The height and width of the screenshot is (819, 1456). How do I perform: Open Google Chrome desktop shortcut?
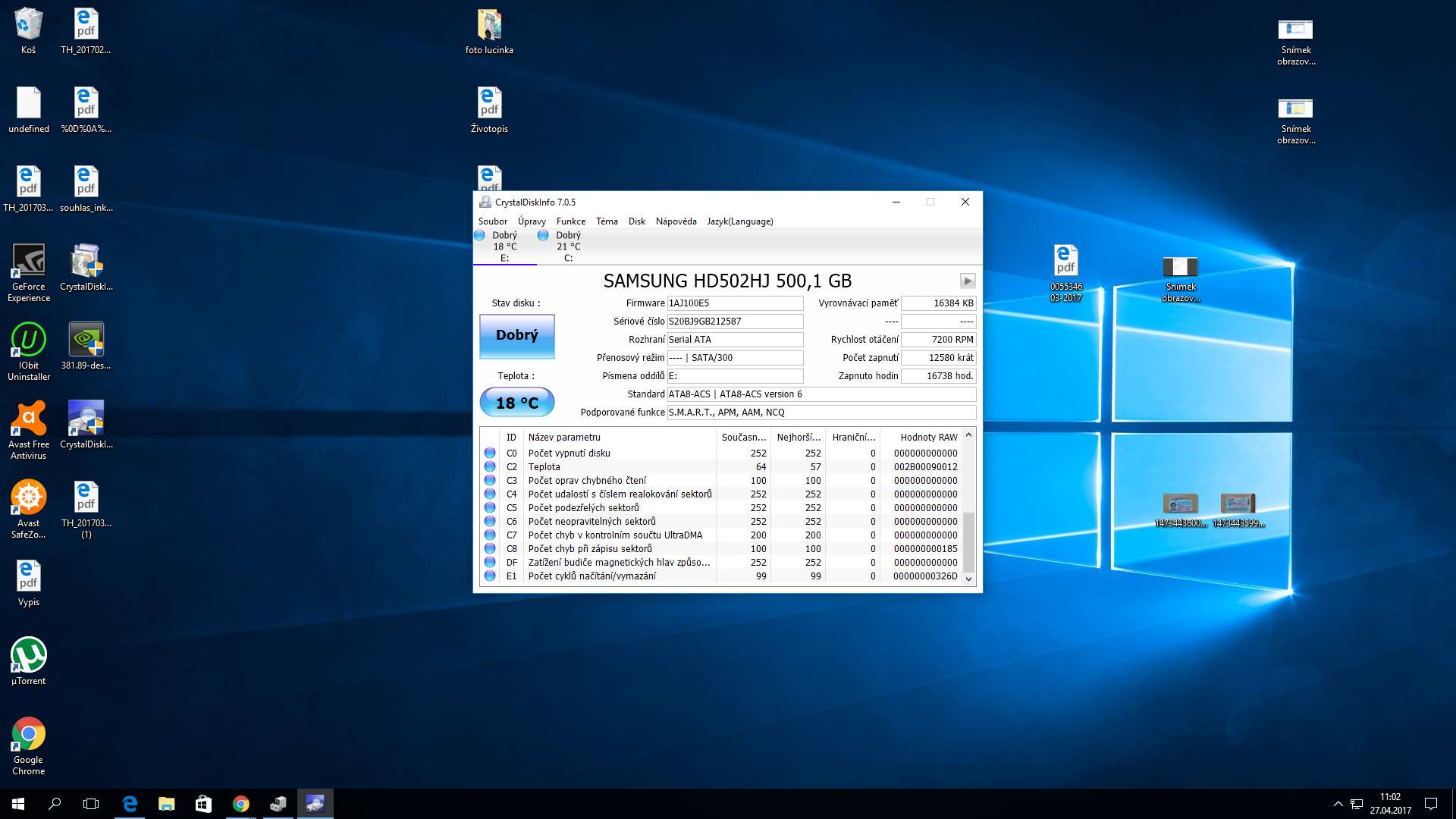(28, 745)
